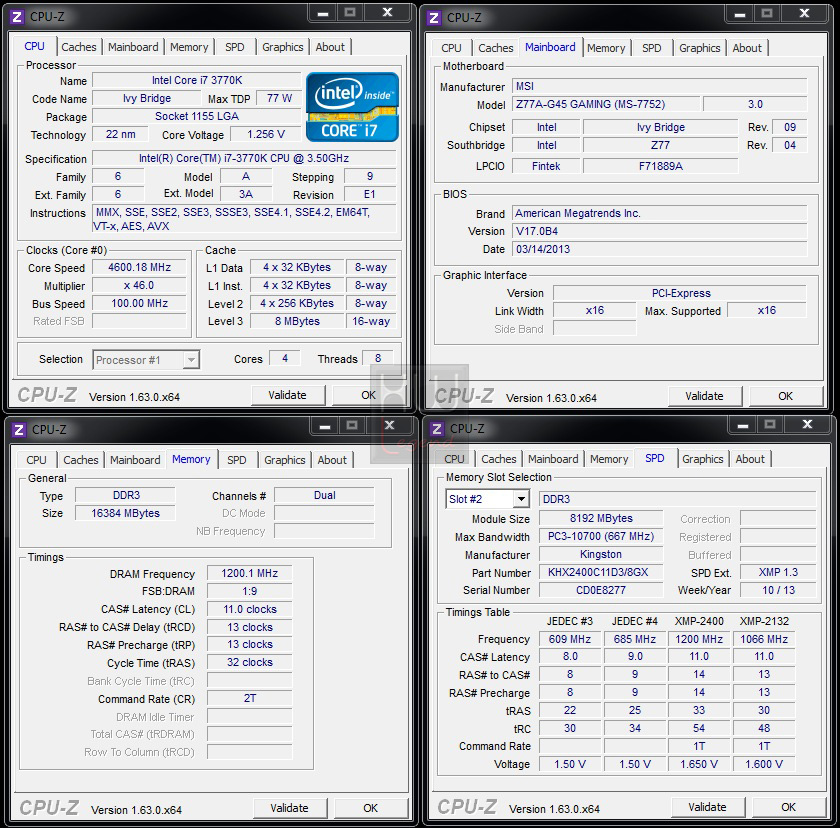Select the CPU tab in the Mainboard window
The width and height of the screenshot is (840, 828).
click(451, 48)
